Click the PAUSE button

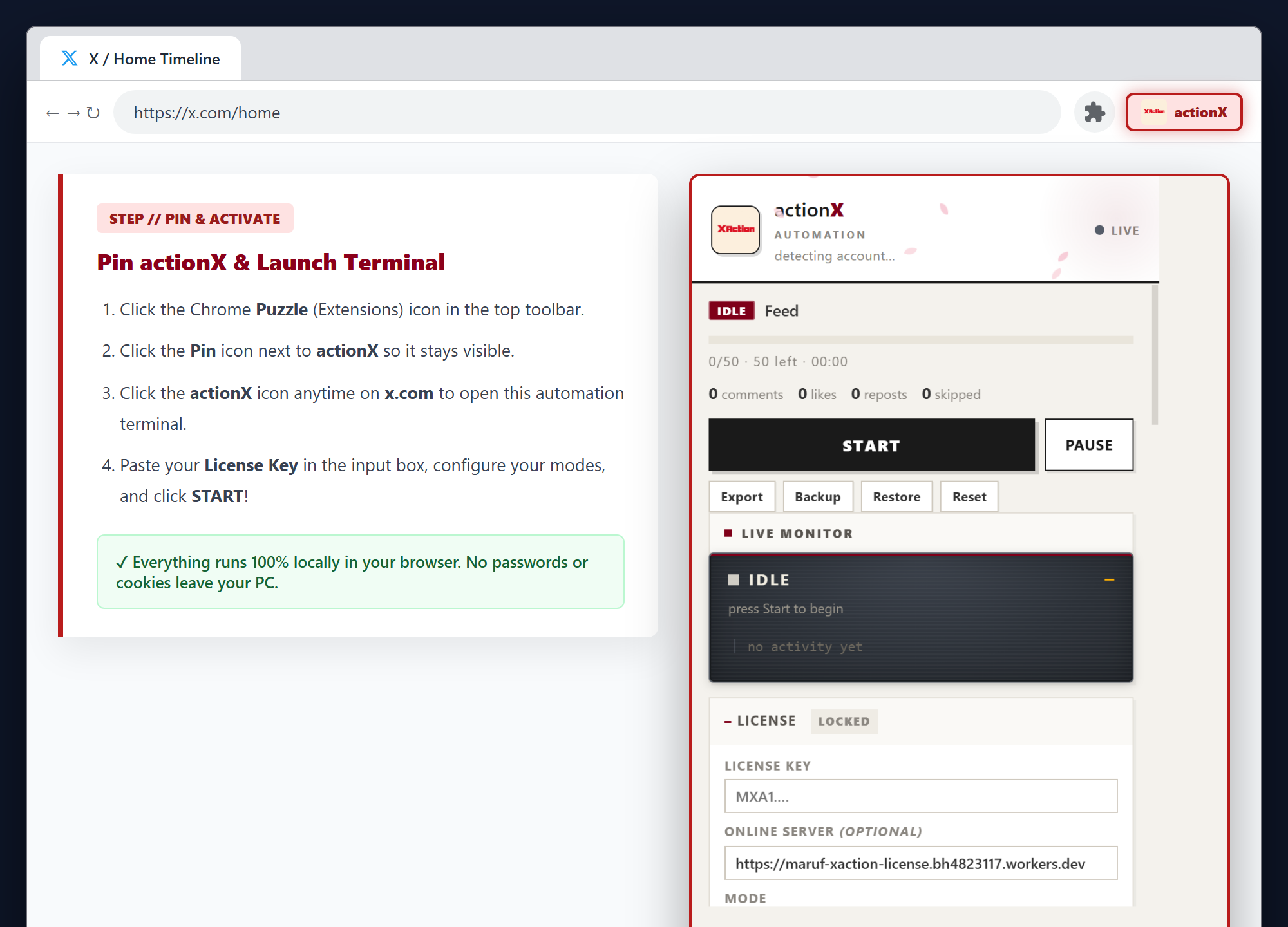(1089, 445)
